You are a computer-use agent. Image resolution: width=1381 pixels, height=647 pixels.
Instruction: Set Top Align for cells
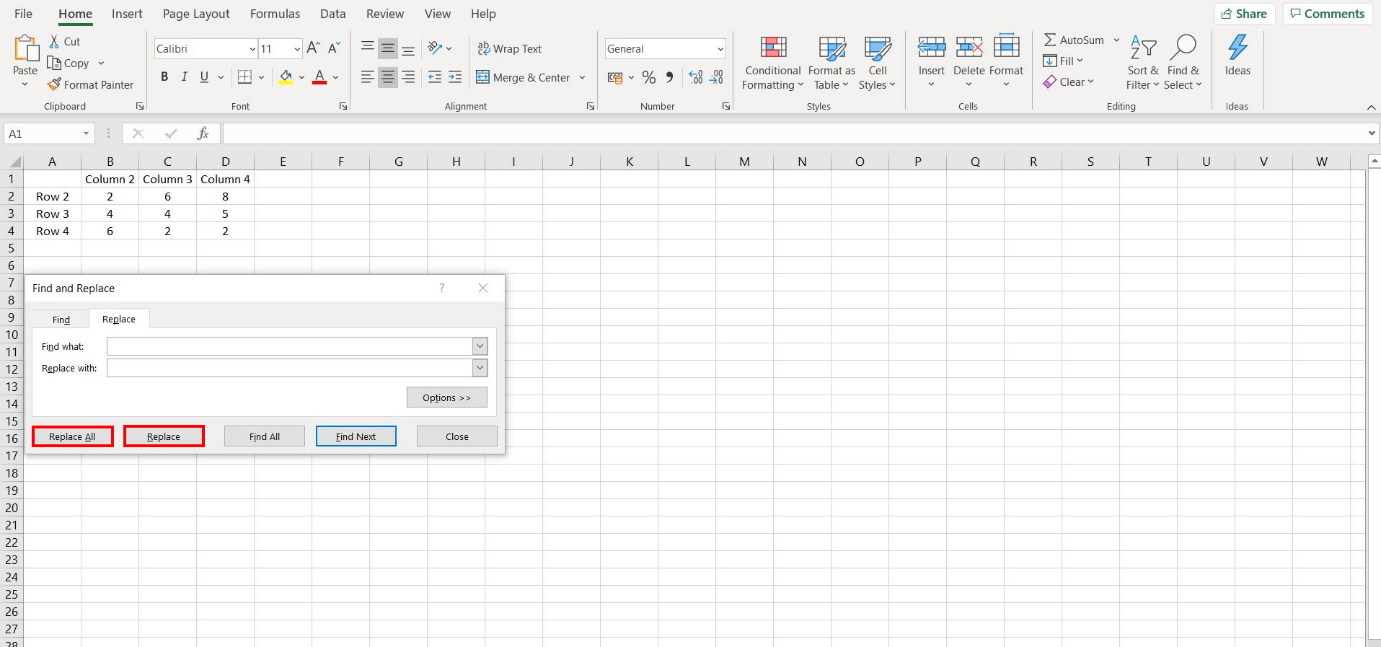367,48
